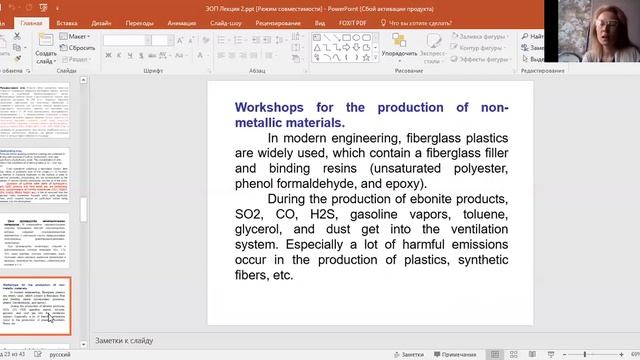The height and width of the screenshot is (360, 640).
Task: Expand the font size dropdown arrow
Action: pyautogui.click(x=171, y=40)
